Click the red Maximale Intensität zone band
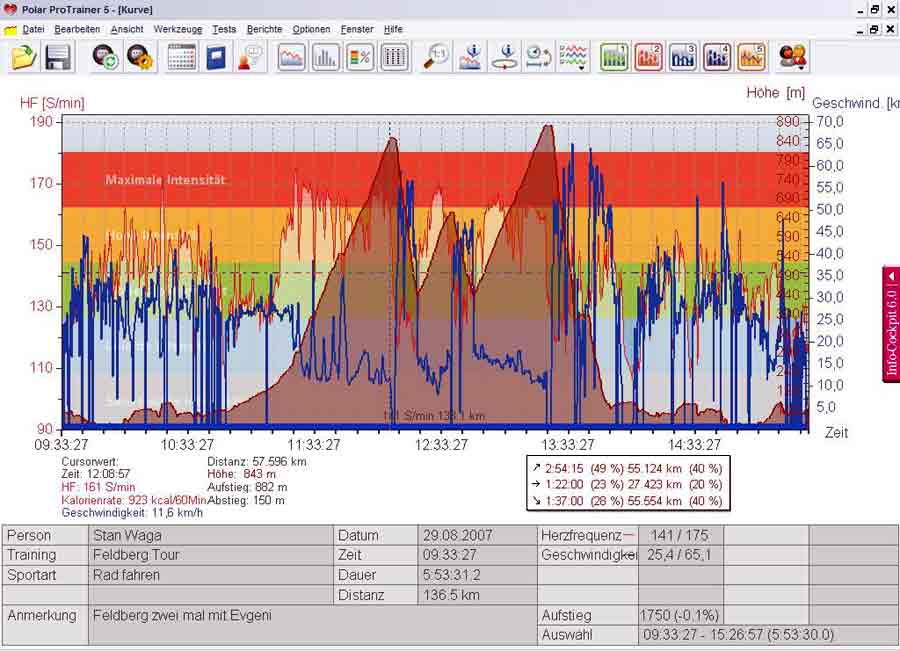The image size is (900, 651). [165, 180]
